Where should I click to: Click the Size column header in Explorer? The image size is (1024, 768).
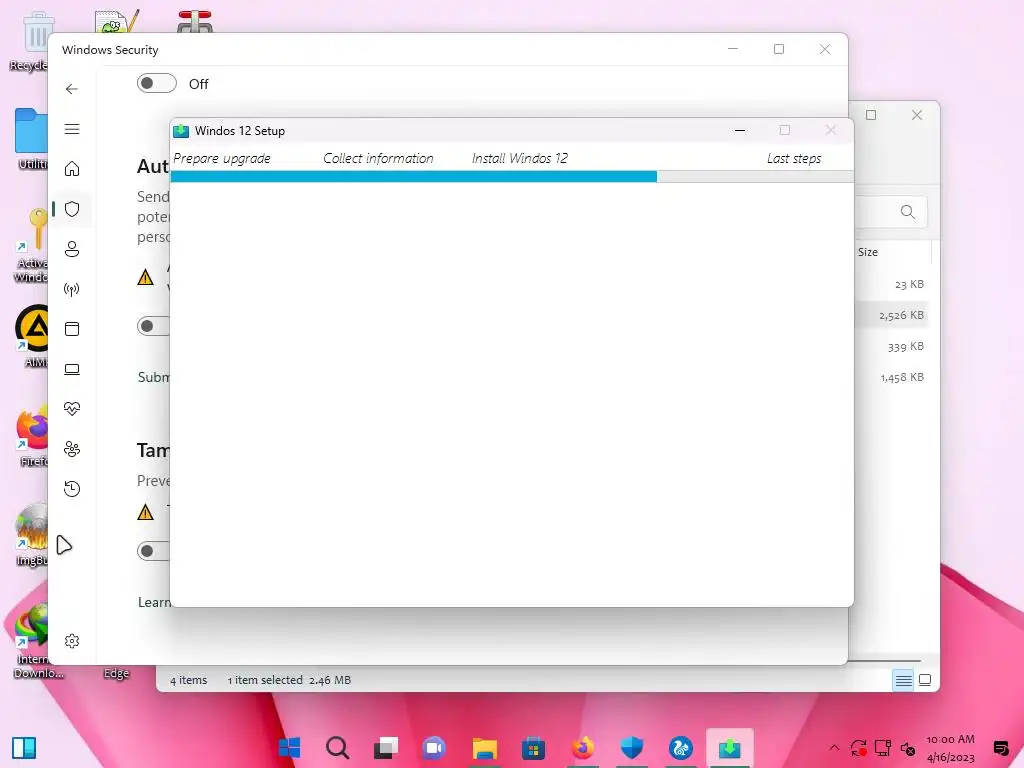(868, 252)
